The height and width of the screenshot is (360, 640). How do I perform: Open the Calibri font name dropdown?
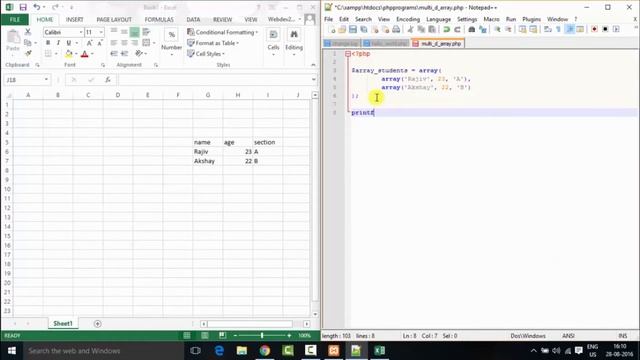[80, 32]
